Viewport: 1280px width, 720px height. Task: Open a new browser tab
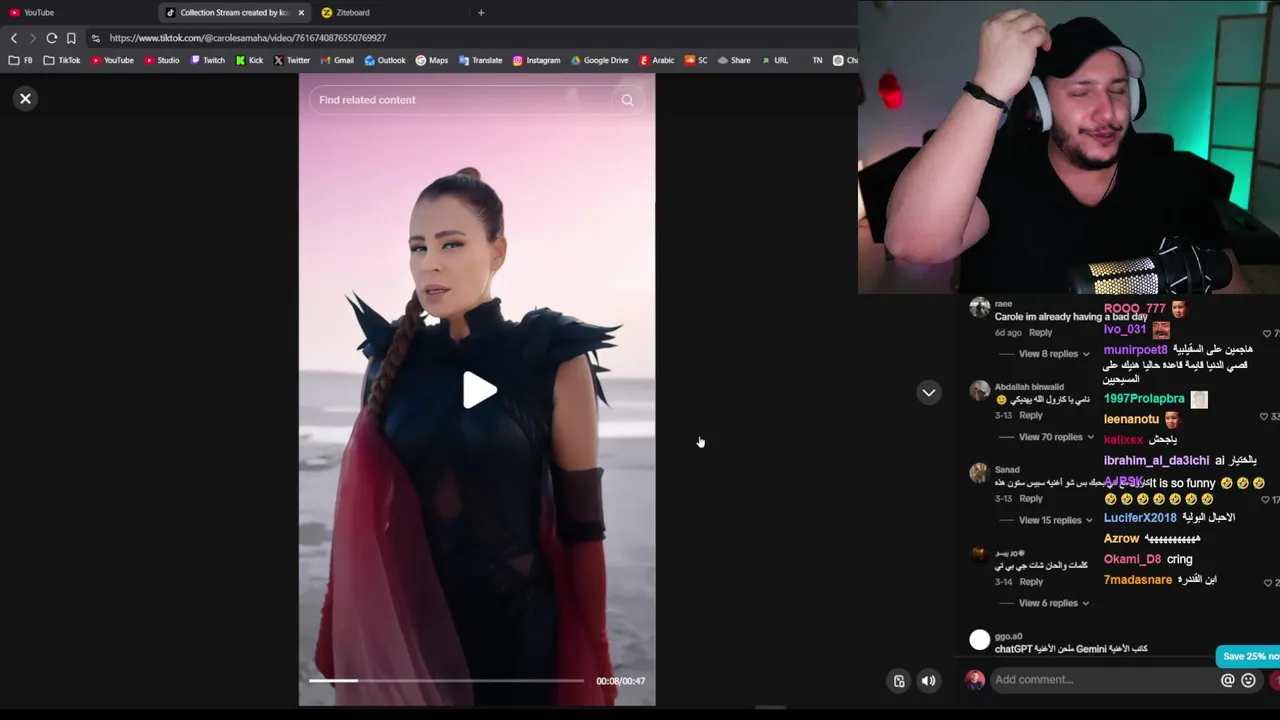click(481, 13)
